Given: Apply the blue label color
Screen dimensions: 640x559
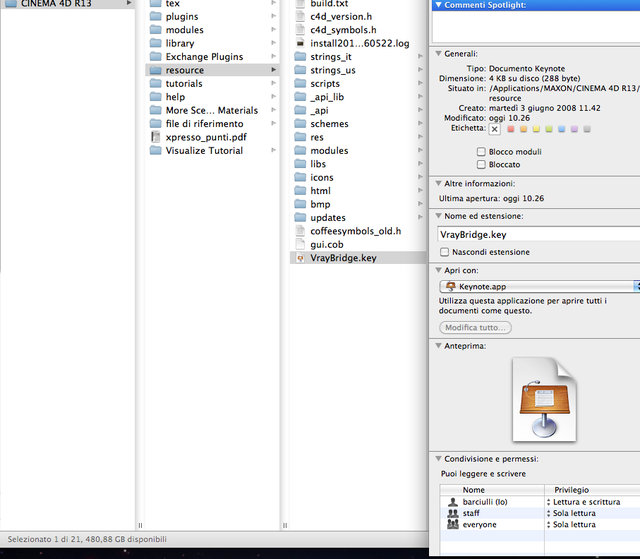Looking at the screenshot, I should (562, 129).
